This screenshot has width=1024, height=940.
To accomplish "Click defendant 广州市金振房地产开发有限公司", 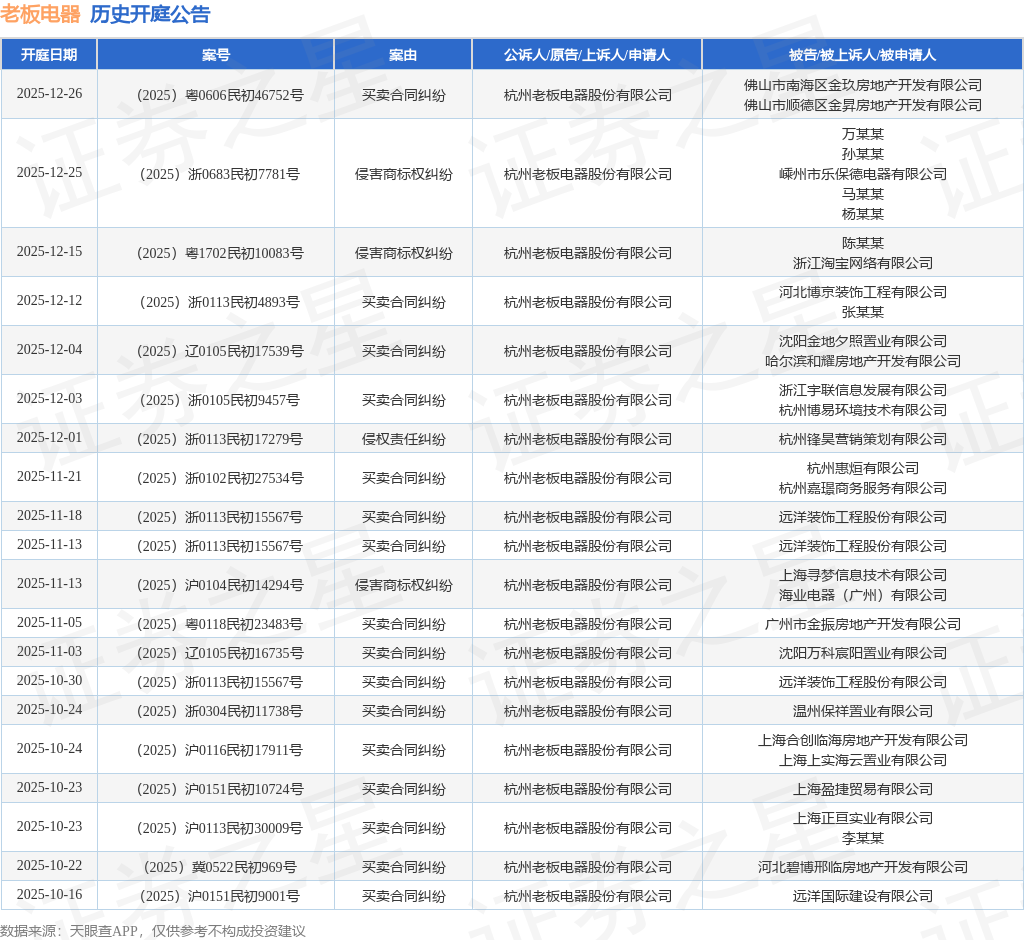I will tap(863, 624).
